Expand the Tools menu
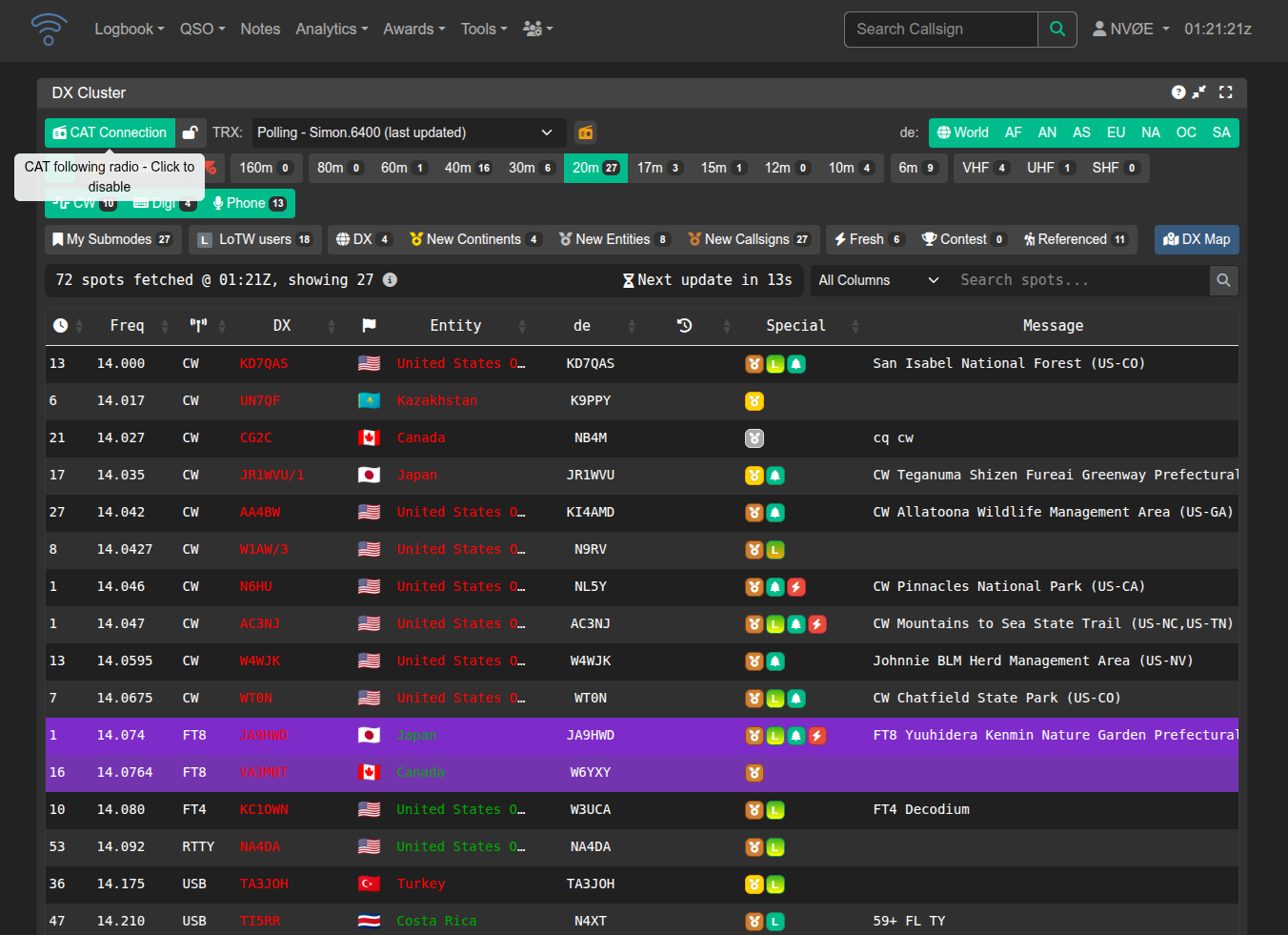This screenshot has height=935, width=1288. [x=484, y=30]
